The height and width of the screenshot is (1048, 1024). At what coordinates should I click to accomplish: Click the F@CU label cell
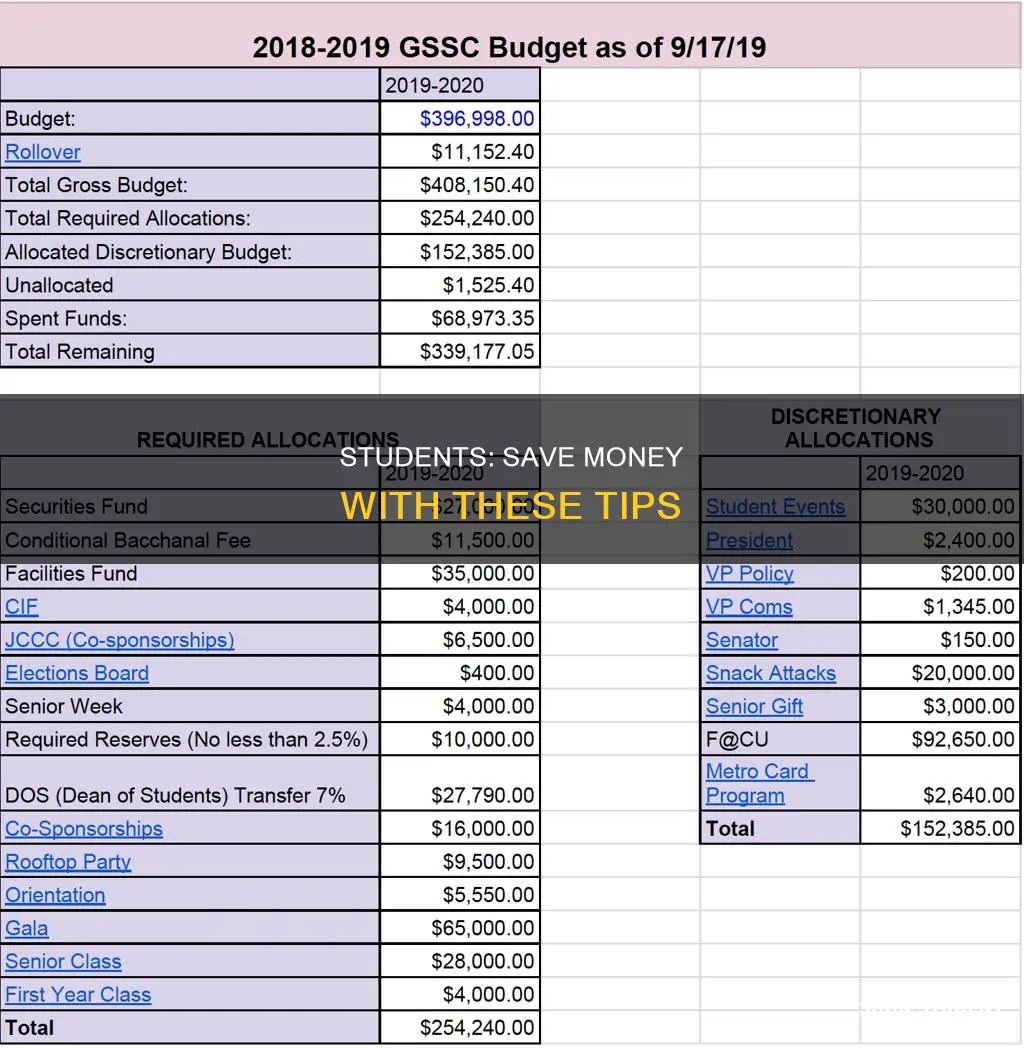click(x=779, y=739)
